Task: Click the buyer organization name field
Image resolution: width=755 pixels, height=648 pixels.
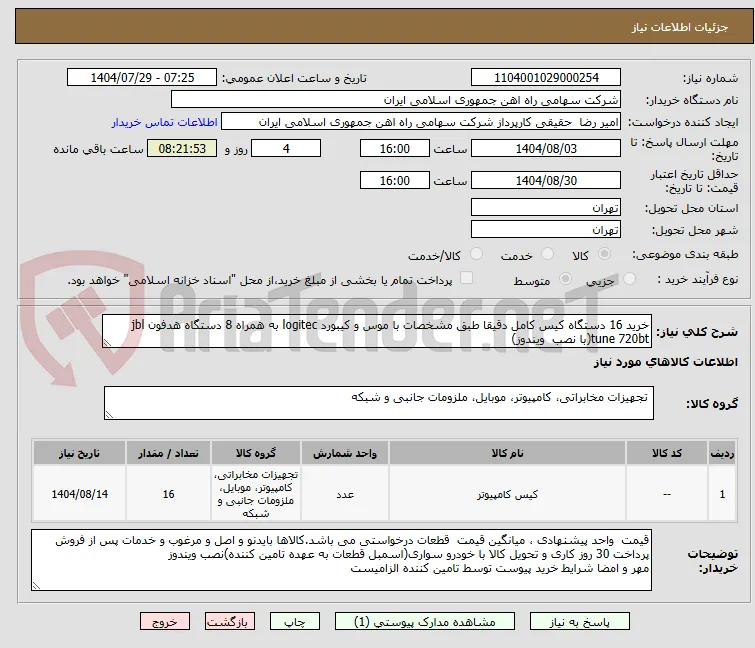Action: (x=395, y=100)
